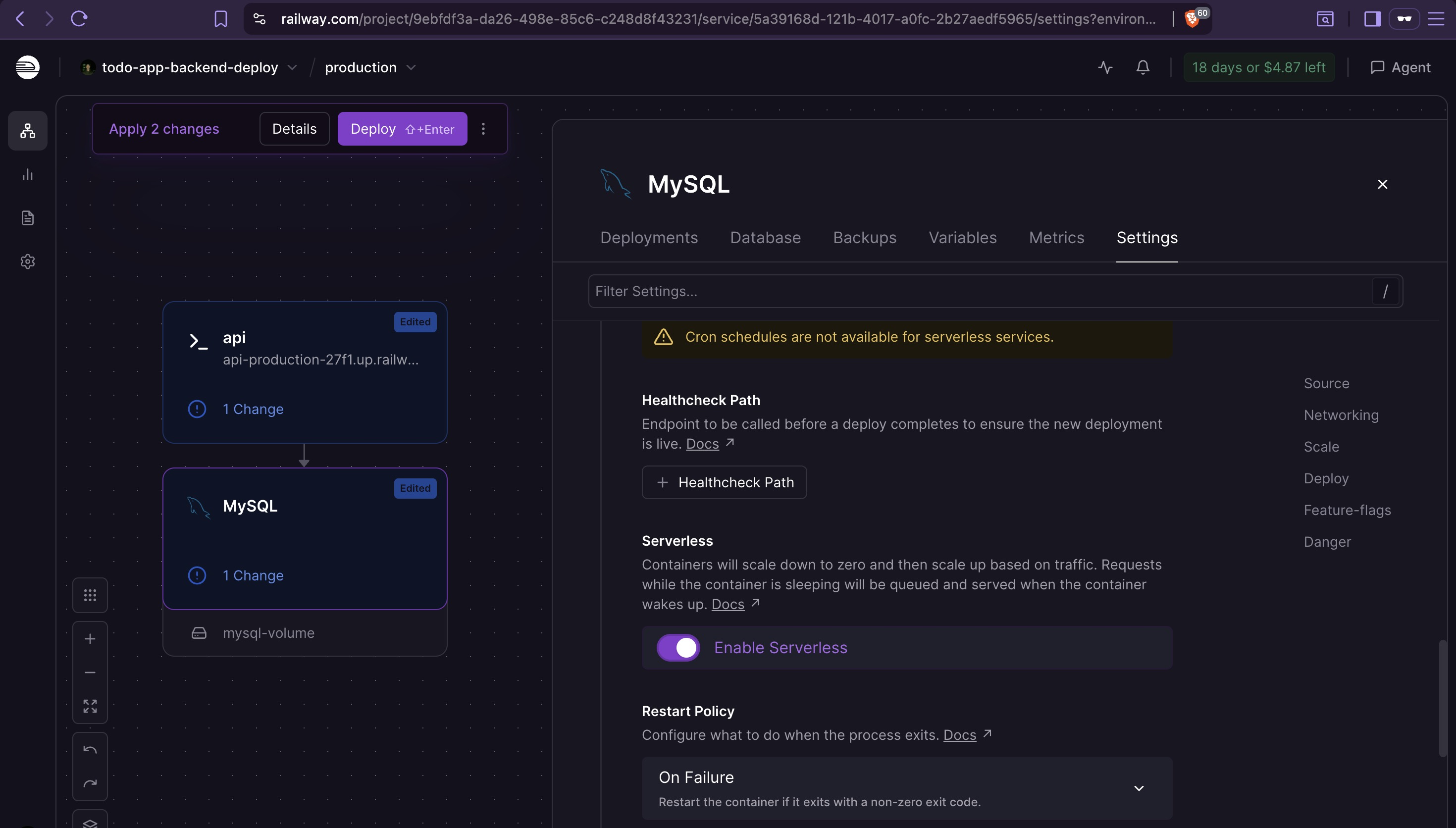Click the layers icon on the canvas toolbar
1456x828 pixels.
[90, 823]
